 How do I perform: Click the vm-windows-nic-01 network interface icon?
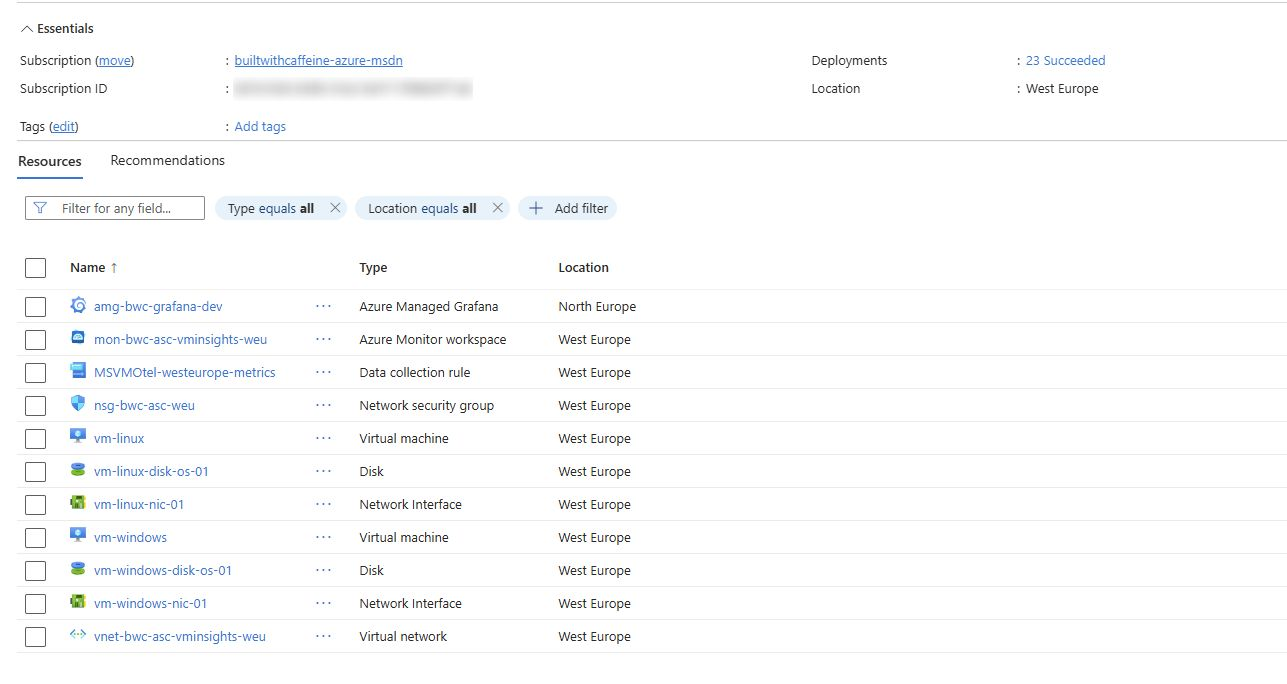coord(78,603)
